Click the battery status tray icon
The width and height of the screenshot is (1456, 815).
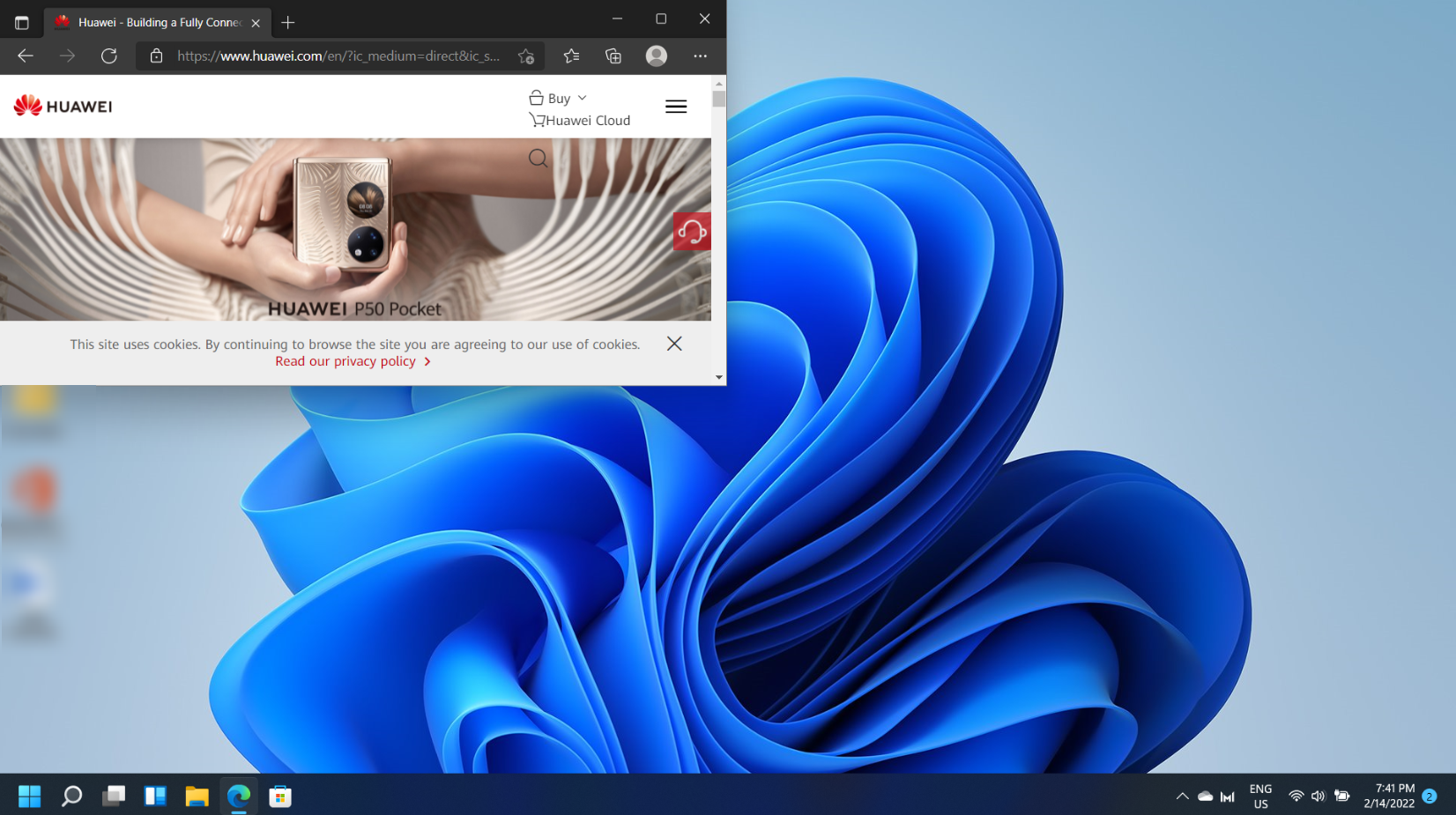(1341, 796)
